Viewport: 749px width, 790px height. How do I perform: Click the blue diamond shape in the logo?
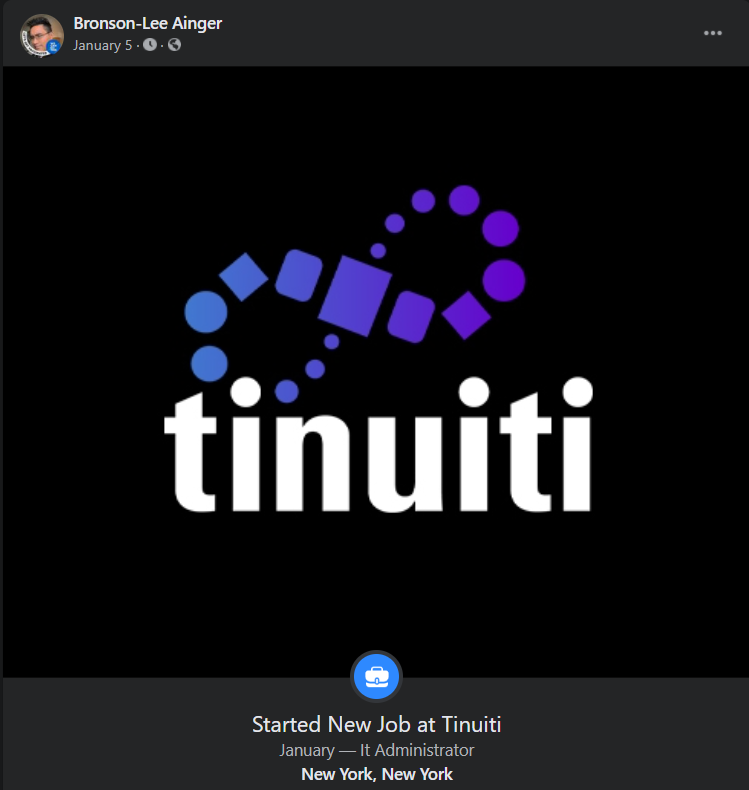tap(243, 277)
